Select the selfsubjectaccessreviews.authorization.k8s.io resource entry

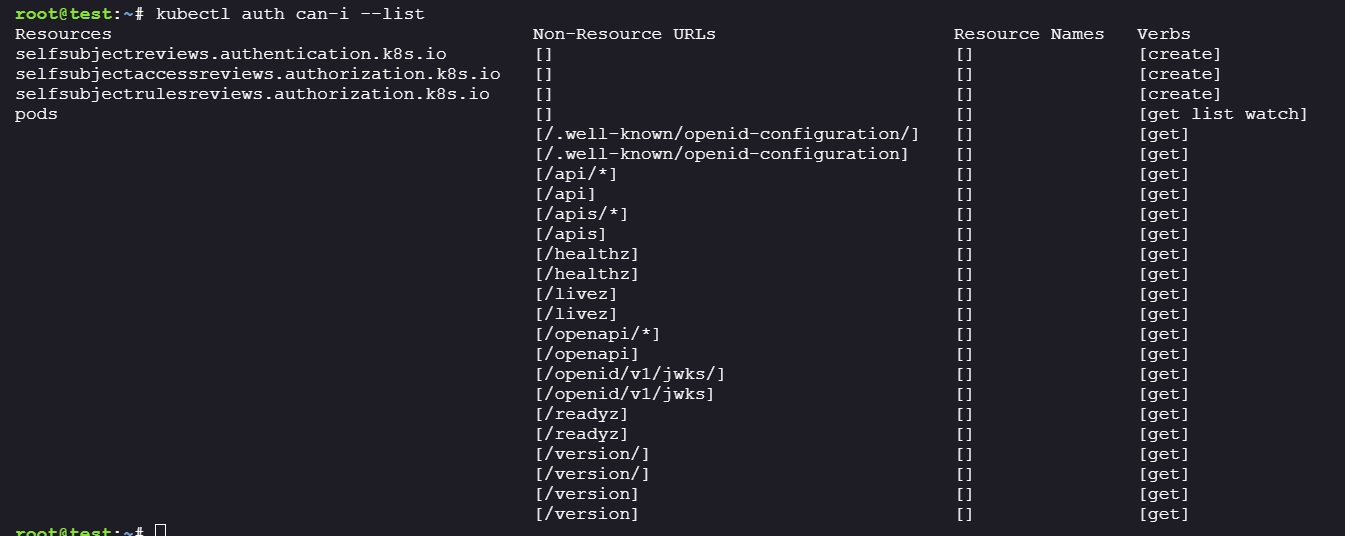[258, 74]
